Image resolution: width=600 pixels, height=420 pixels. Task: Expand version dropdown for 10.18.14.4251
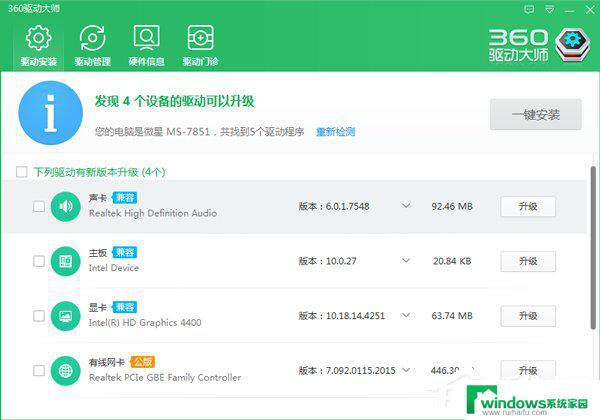[x=406, y=315]
